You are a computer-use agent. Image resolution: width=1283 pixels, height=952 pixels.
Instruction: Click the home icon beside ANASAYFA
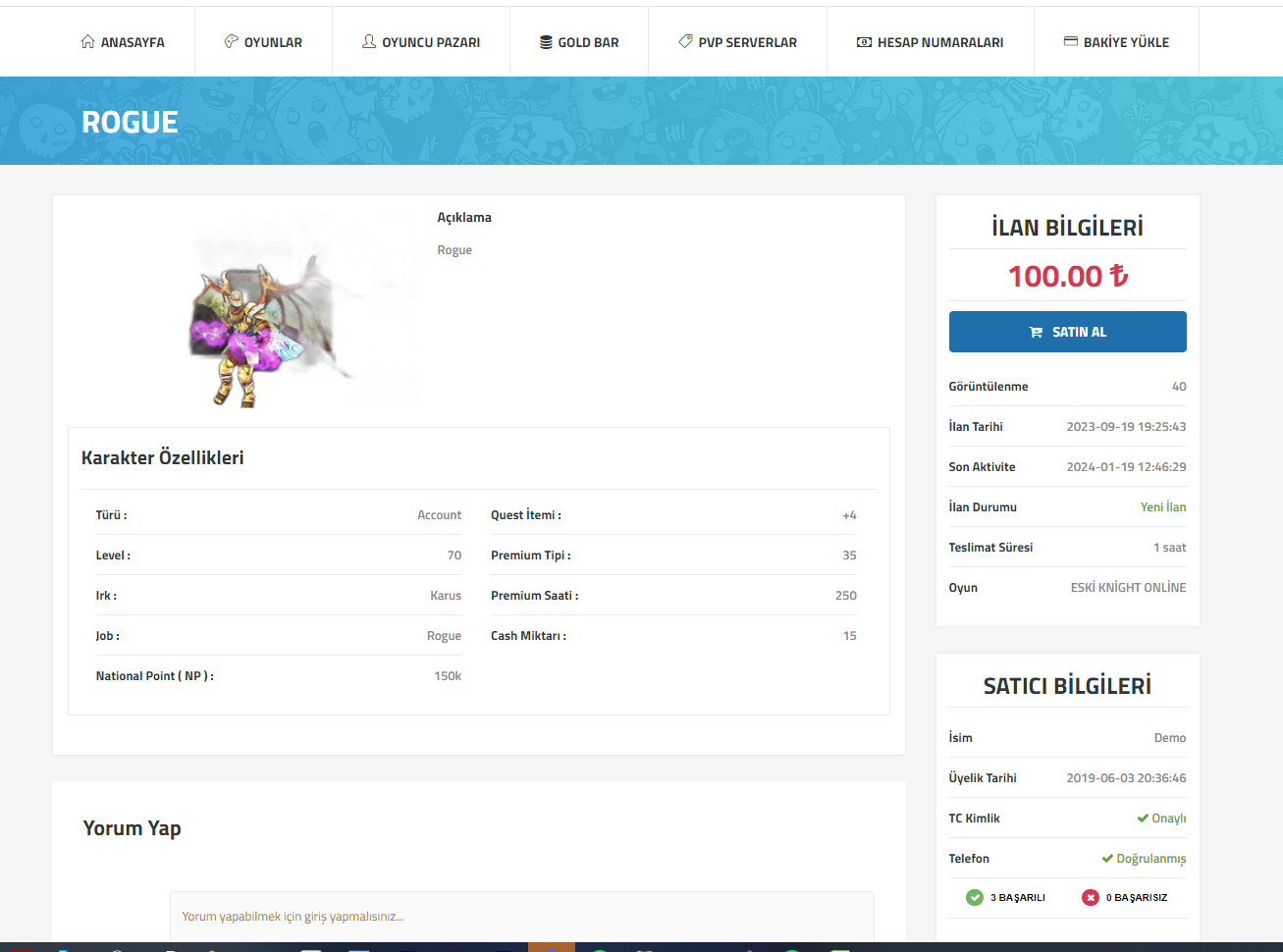[88, 41]
